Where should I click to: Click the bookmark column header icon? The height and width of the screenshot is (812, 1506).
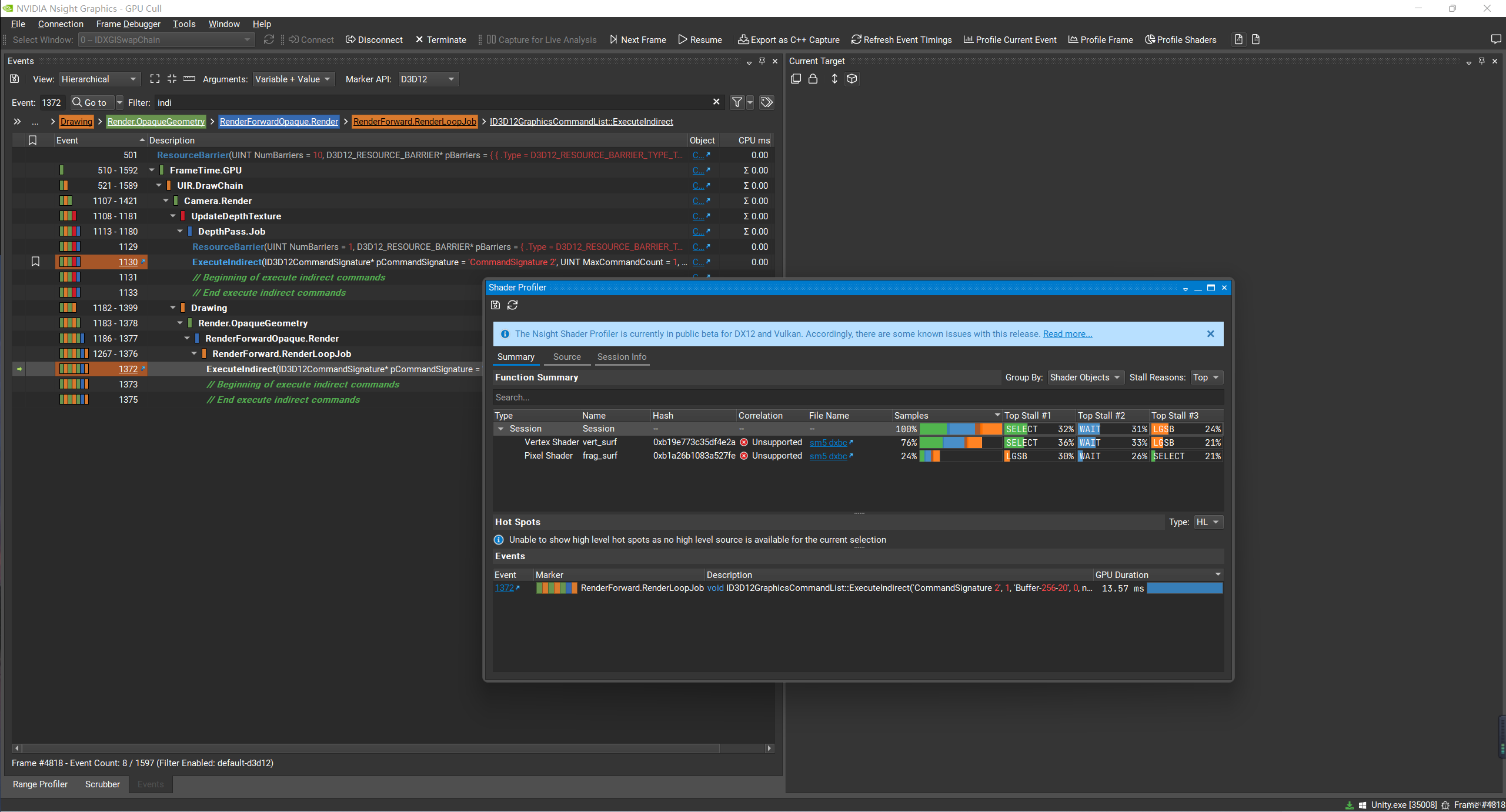click(x=32, y=141)
